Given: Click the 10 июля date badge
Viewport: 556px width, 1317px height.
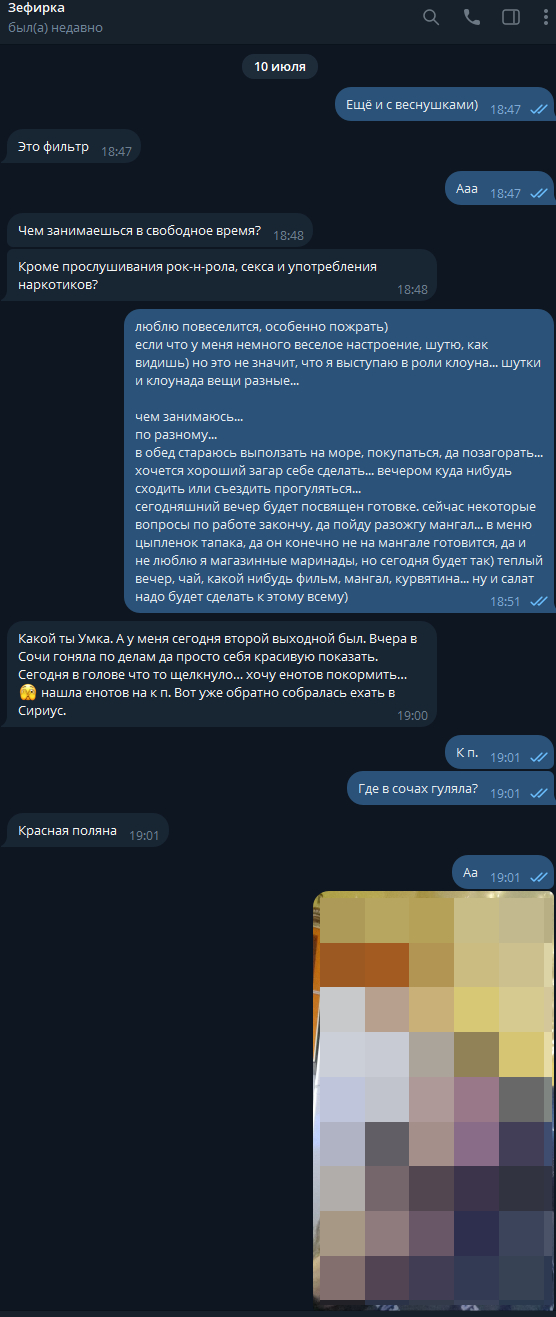Looking at the screenshot, I should 280,67.
